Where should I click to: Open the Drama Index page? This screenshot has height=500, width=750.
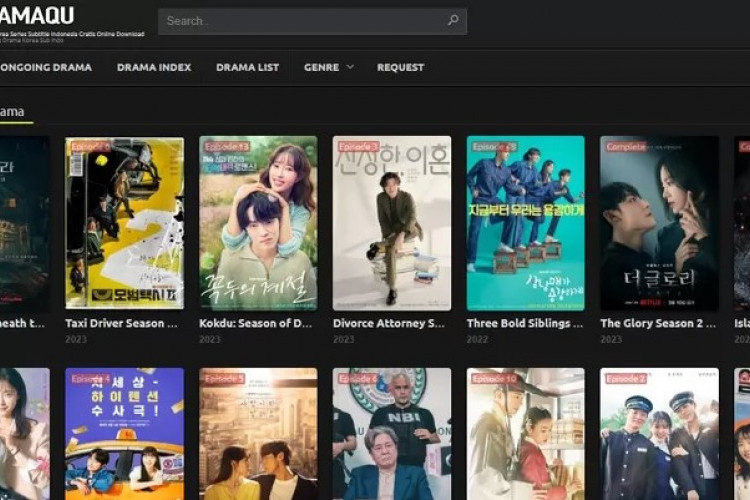[154, 67]
